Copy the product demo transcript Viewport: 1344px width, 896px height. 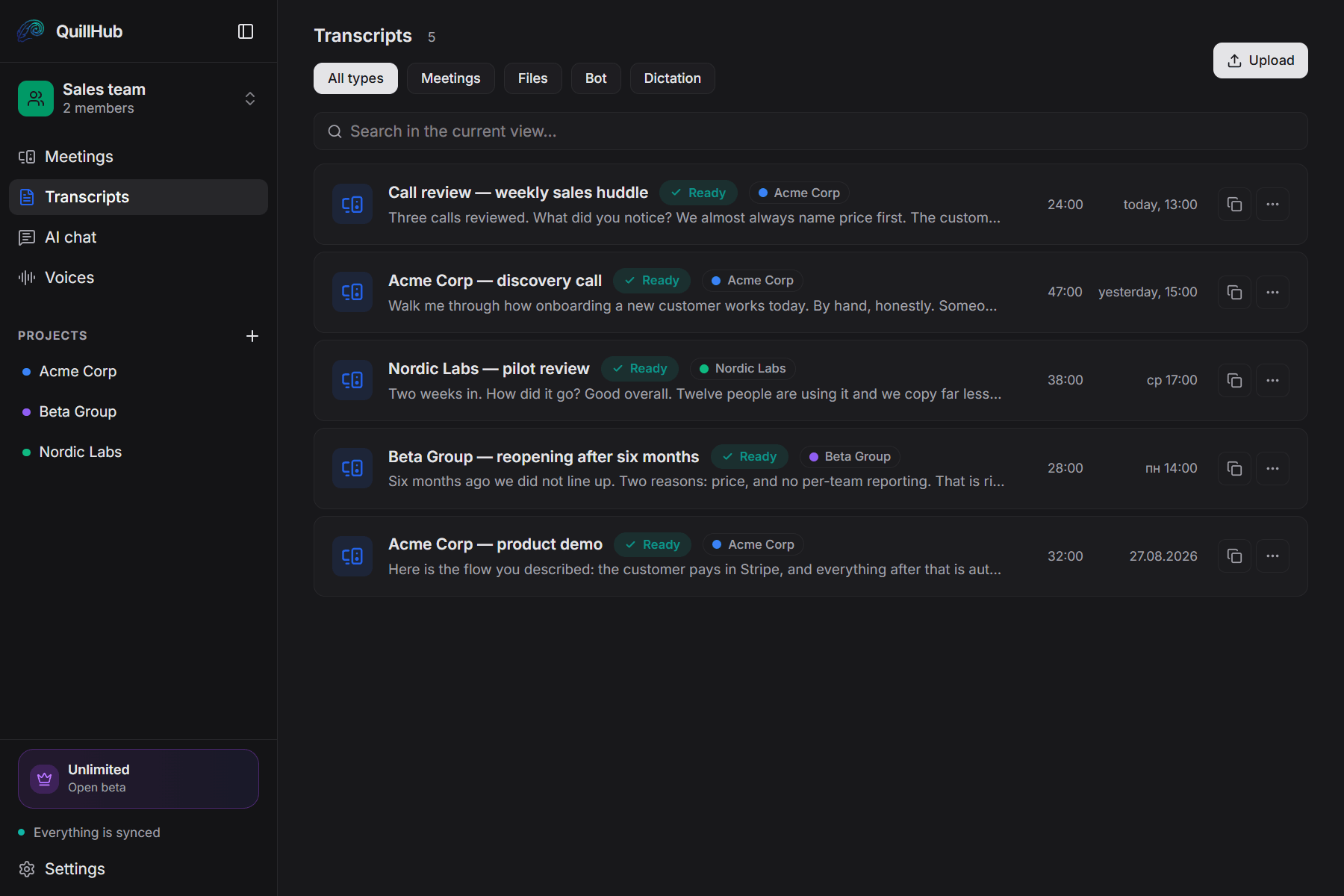pyautogui.click(x=1235, y=556)
